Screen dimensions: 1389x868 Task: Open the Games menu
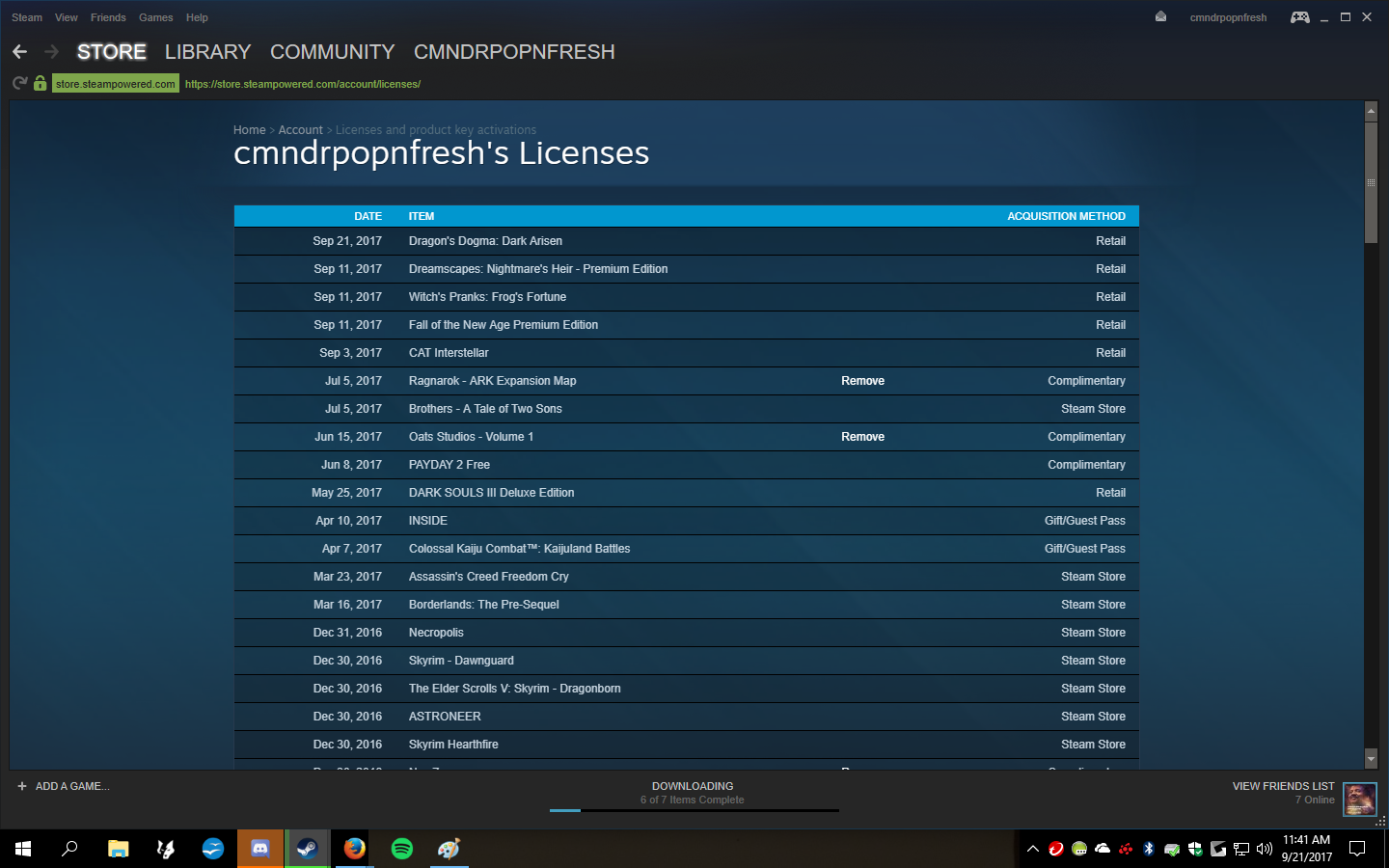[155, 17]
